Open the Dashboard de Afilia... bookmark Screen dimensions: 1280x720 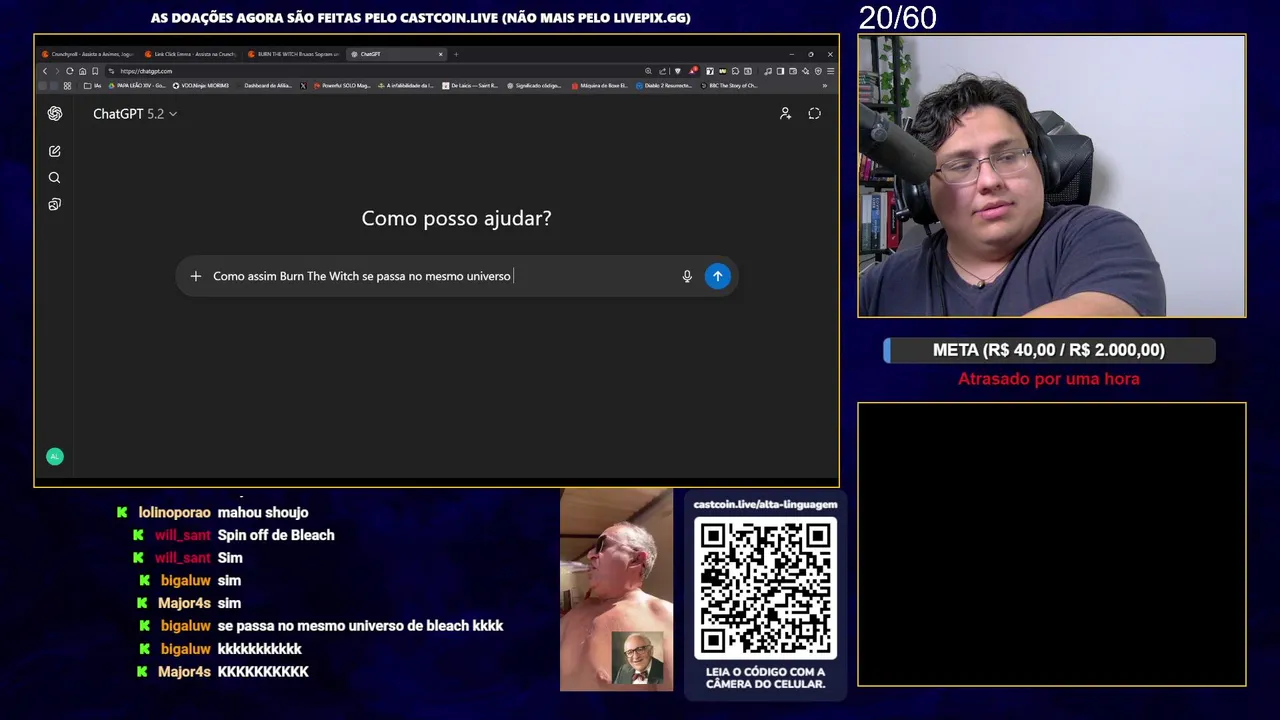(x=268, y=86)
